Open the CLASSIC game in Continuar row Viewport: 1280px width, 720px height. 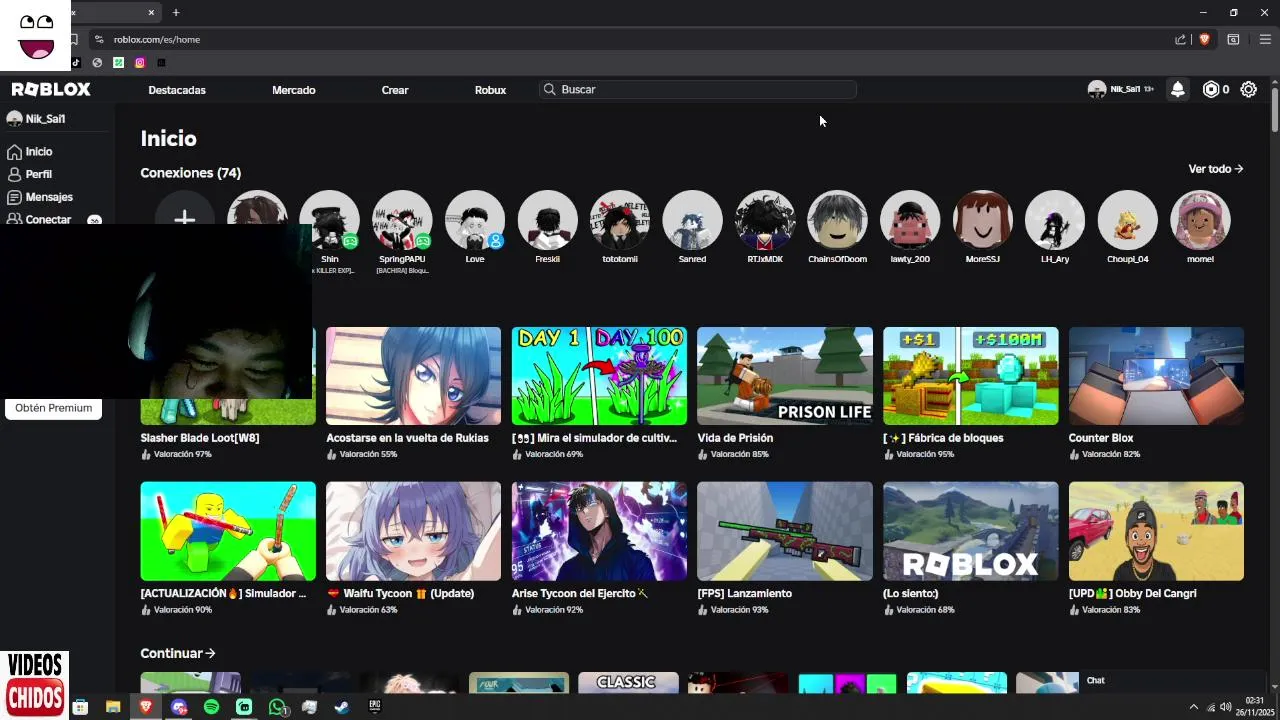click(628, 683)
